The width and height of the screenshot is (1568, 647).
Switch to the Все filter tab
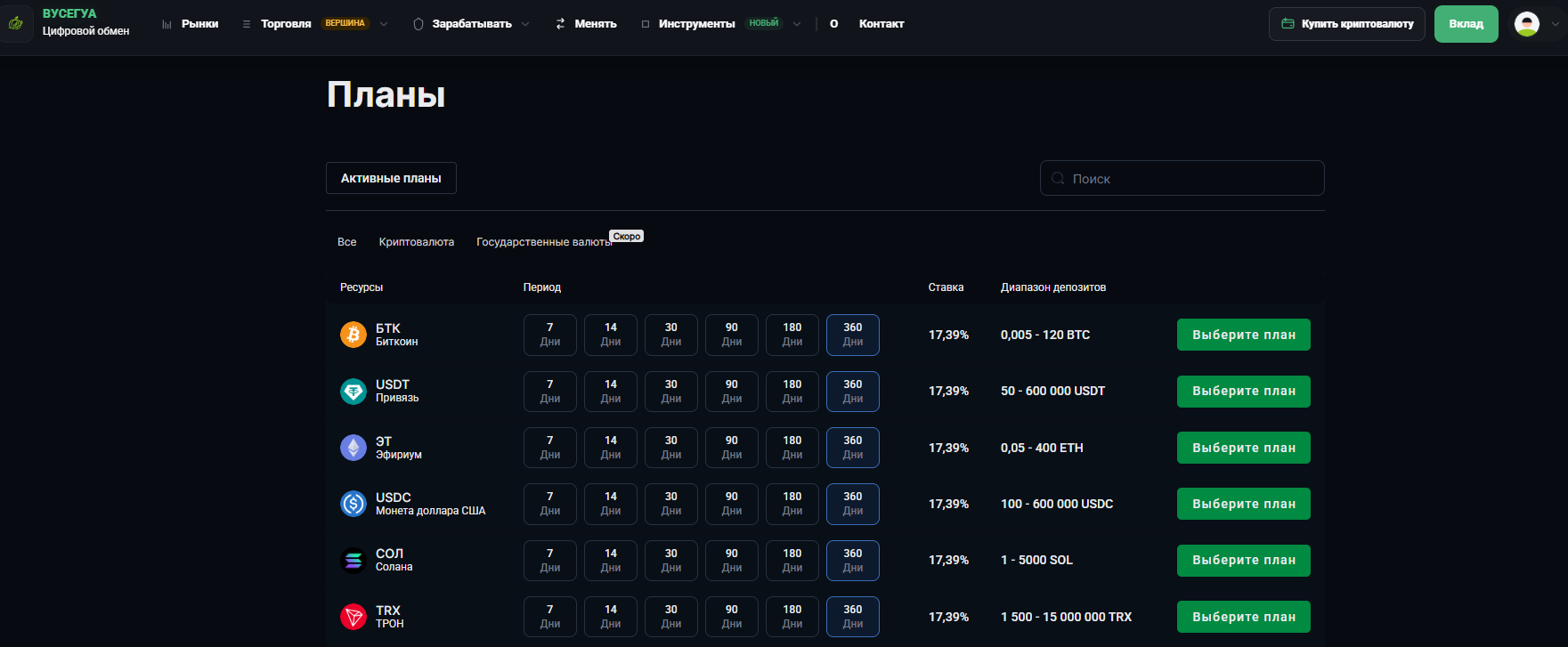347,242
